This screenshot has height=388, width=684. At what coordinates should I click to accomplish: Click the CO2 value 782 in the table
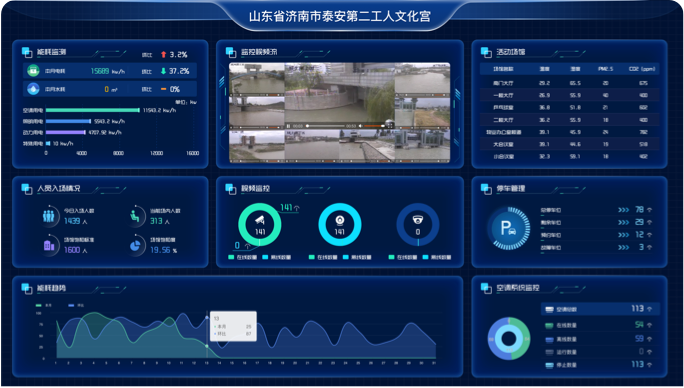[643, 132]
